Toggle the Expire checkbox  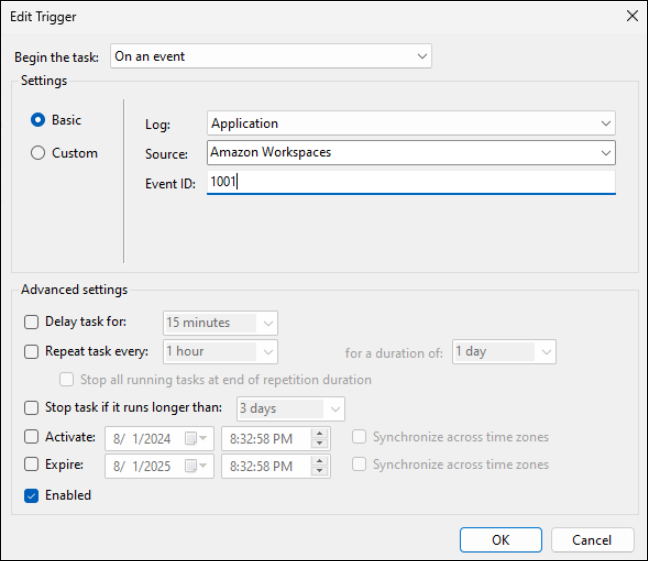(x=31, y=465)
